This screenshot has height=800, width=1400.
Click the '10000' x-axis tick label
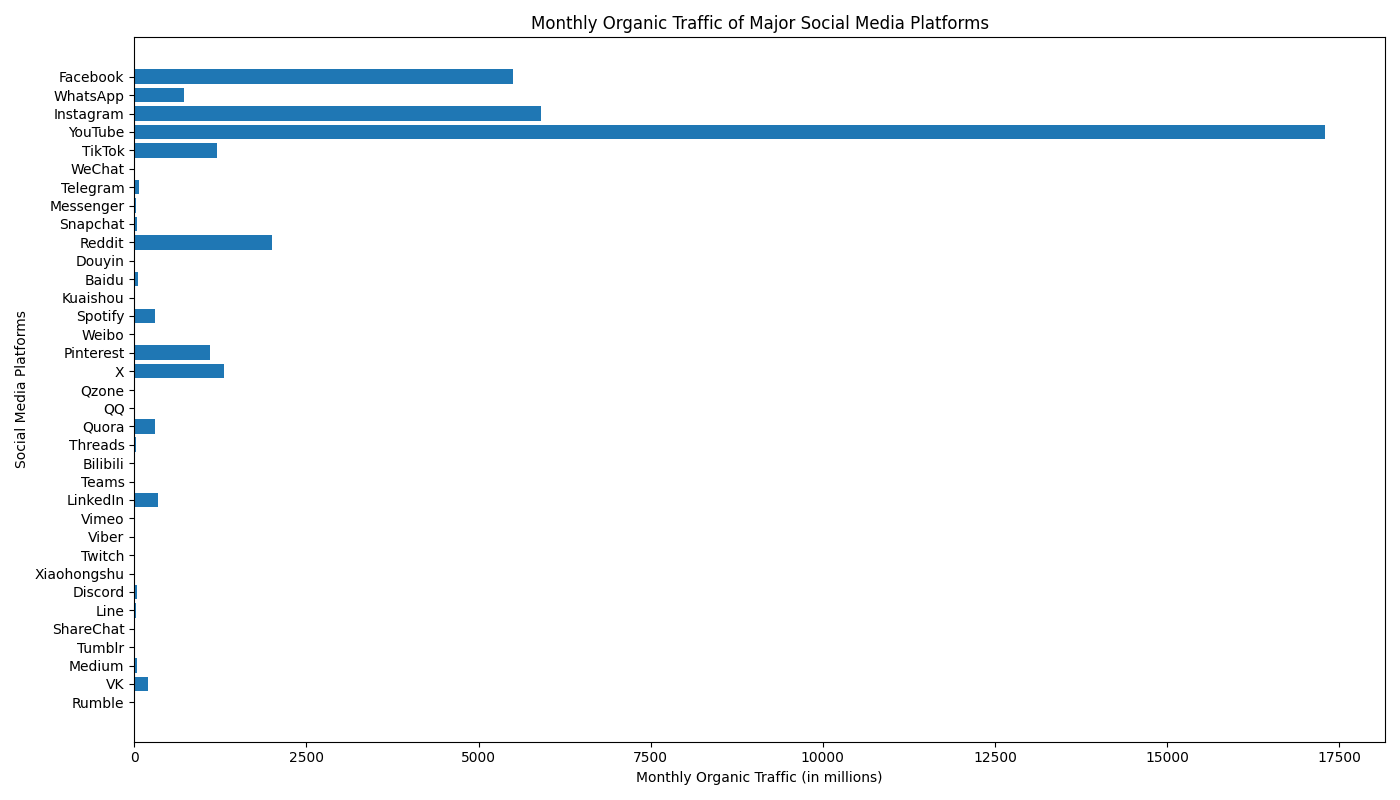[x=823, y=758]
